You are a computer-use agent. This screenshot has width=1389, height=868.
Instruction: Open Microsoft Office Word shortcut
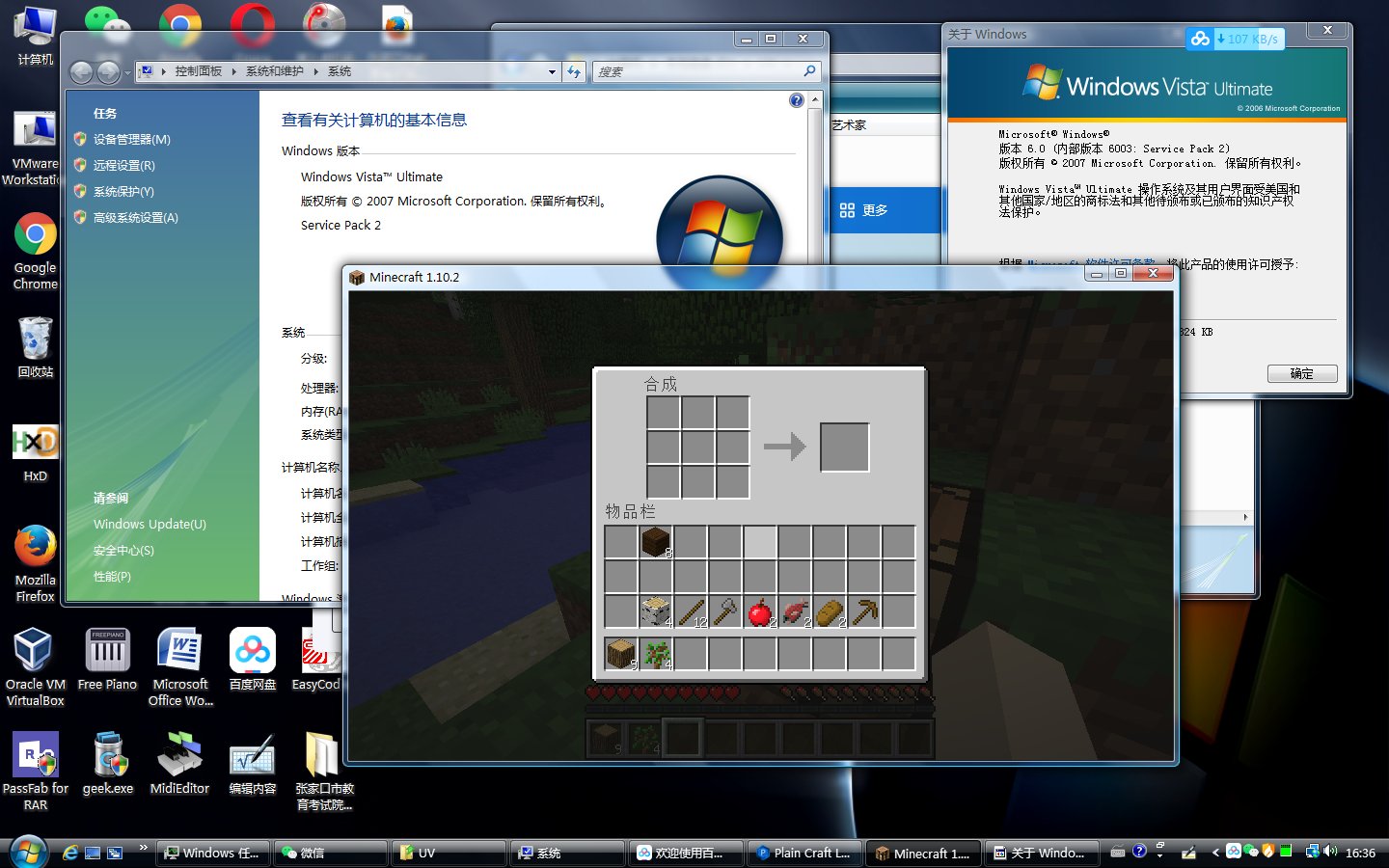180,667
